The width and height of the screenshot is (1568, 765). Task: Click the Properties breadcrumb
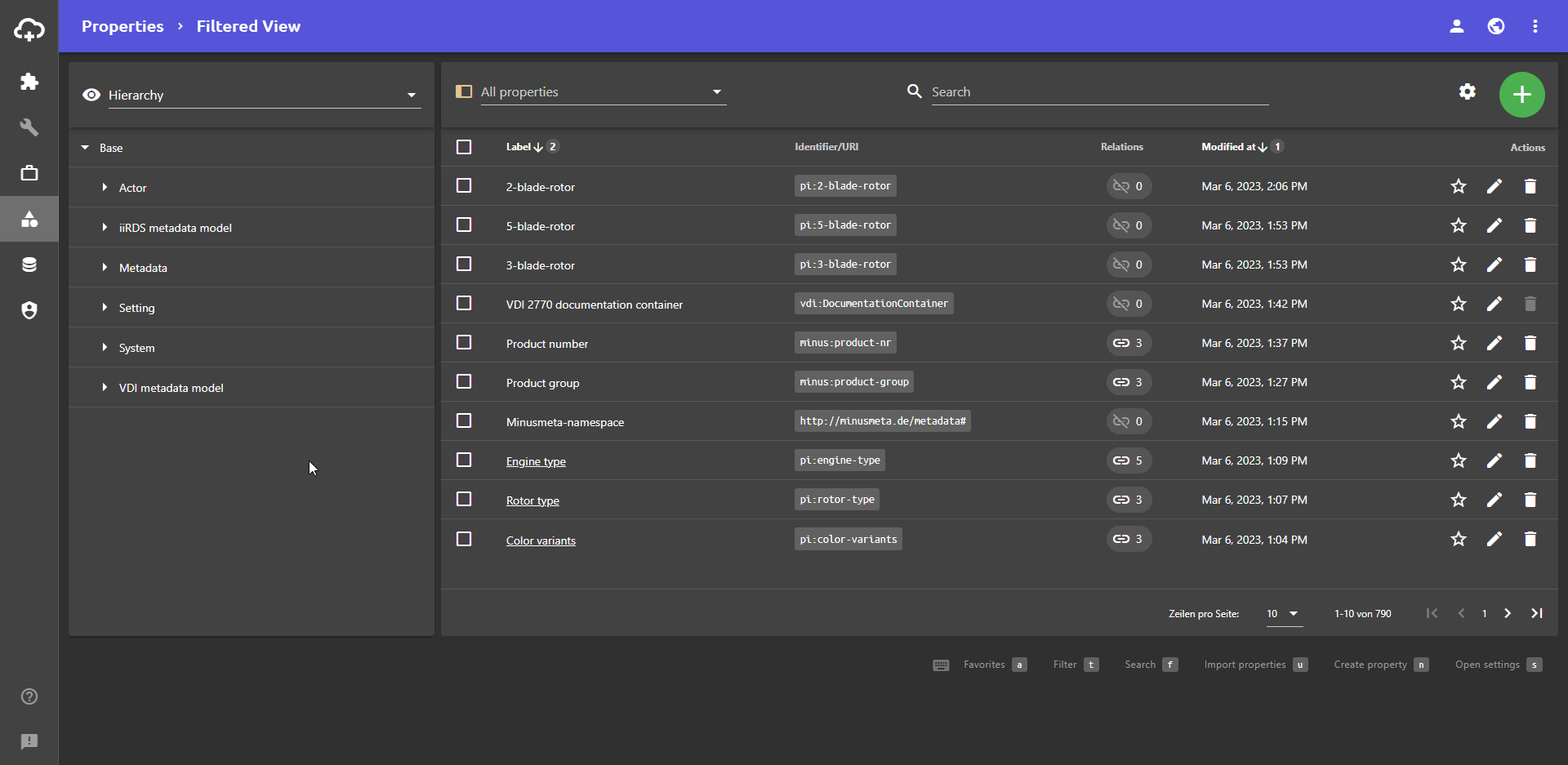coord(122,26)
